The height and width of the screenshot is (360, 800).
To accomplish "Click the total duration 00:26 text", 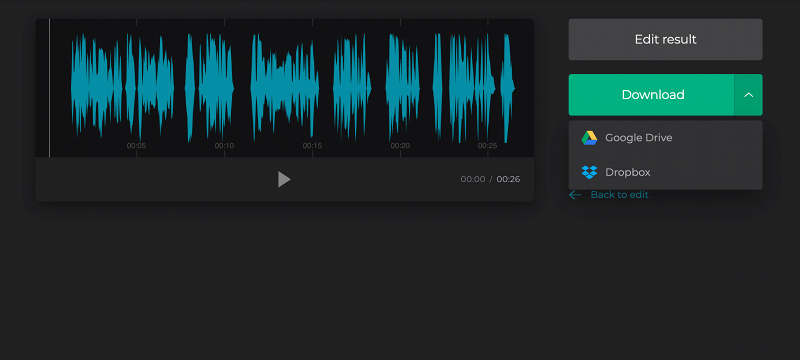I will 508,179.
